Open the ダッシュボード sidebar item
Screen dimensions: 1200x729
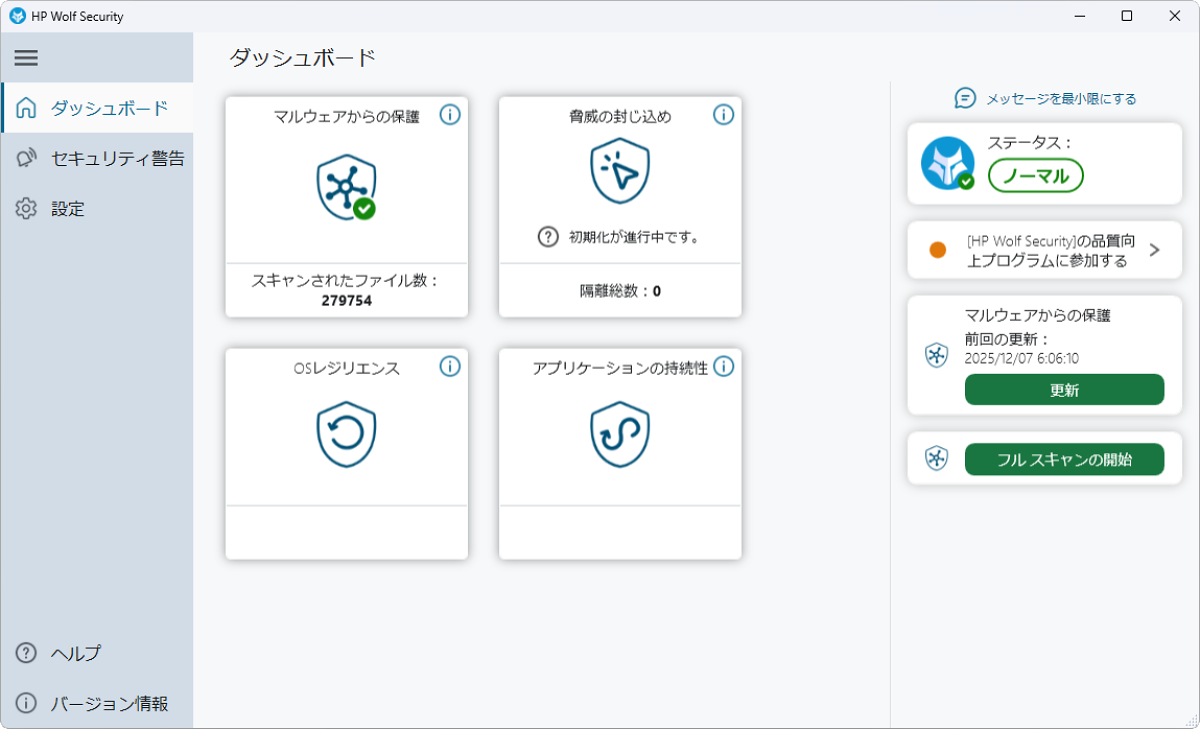(x=108, y=108)
